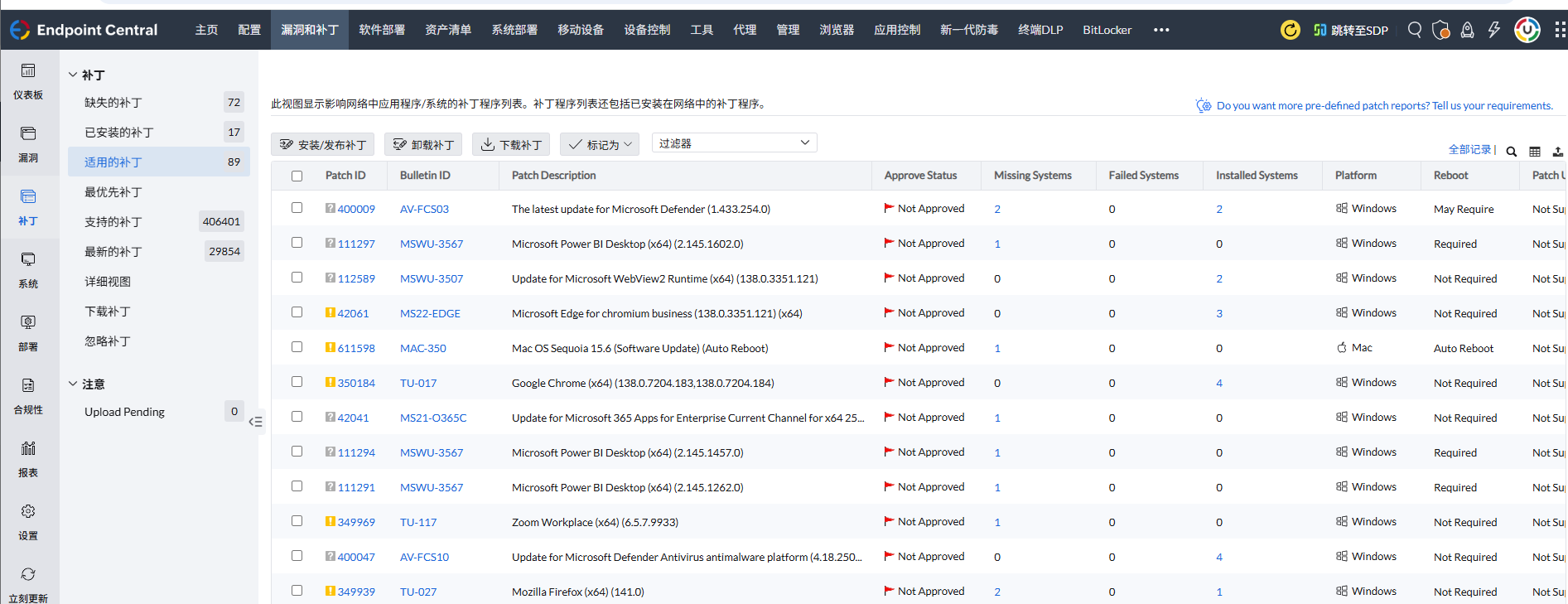Click the search magnifier icon above the table

(x=1512, y=152)
